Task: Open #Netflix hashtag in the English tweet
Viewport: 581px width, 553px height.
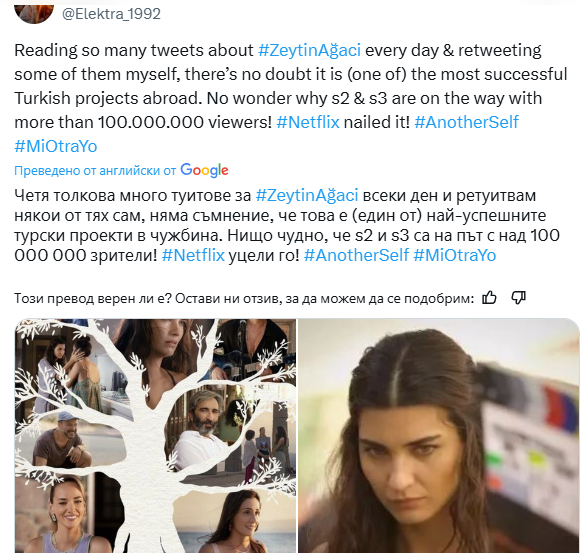Action: [308, 122]
